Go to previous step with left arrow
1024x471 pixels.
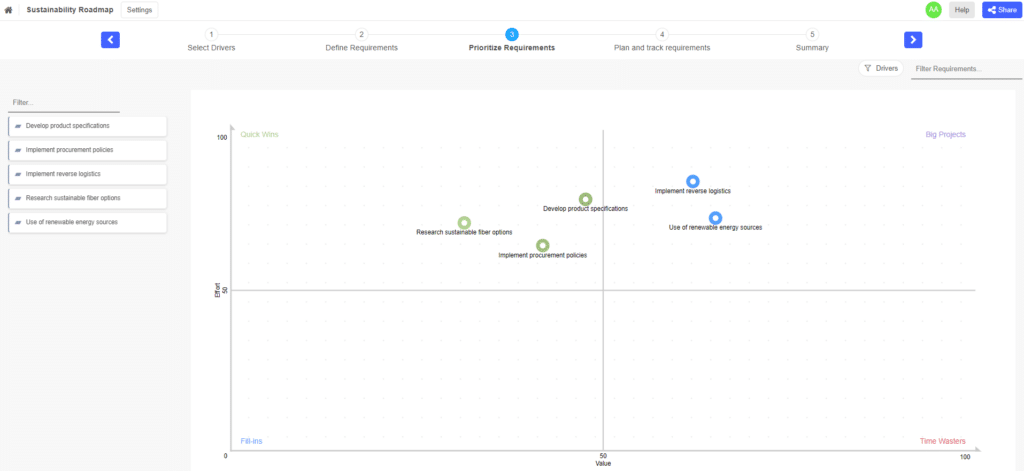point(110,40)
